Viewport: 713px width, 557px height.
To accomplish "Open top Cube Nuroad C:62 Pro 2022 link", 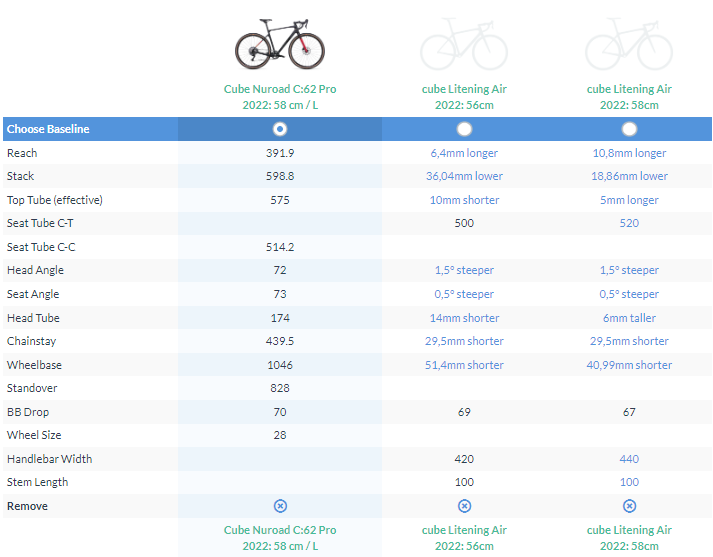I will [x=280, y=97].
